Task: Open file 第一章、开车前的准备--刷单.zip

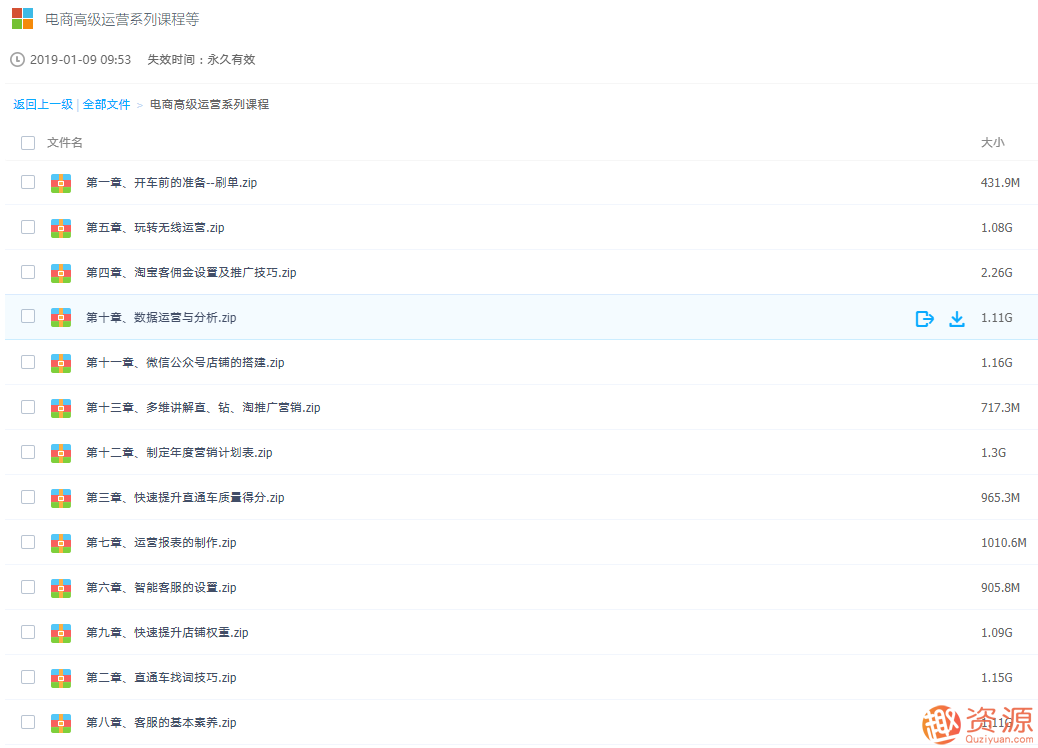Action: point(171,183)
